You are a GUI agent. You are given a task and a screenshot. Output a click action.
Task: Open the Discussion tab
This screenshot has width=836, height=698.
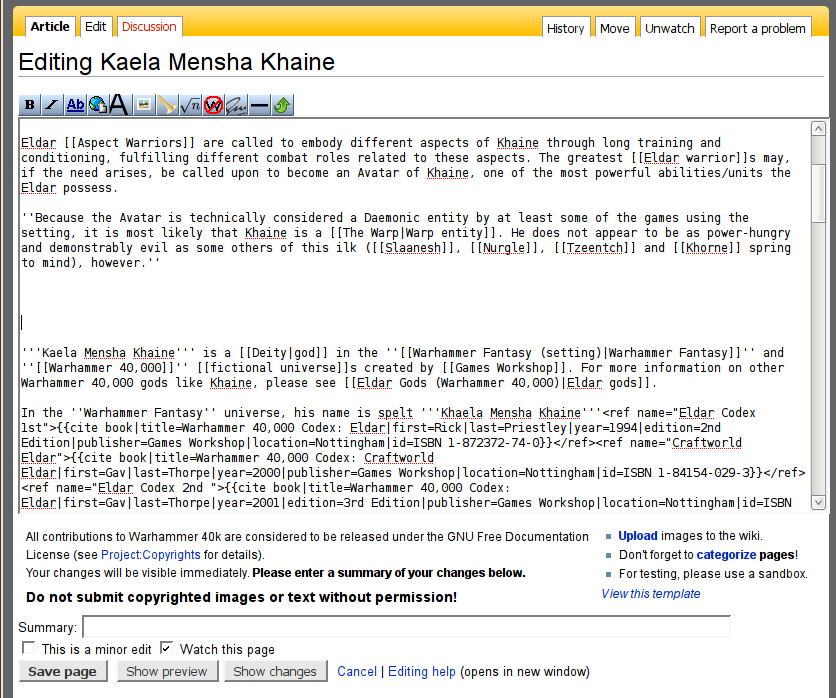[149, 27]
